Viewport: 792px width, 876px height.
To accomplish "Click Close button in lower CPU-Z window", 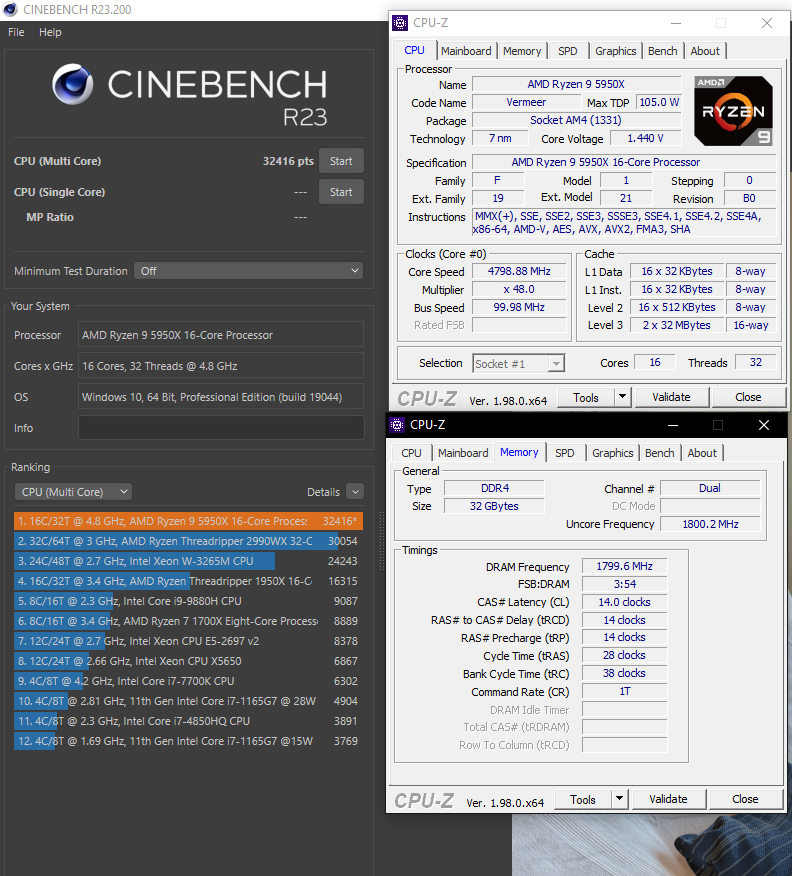I will tap(745, 799).
